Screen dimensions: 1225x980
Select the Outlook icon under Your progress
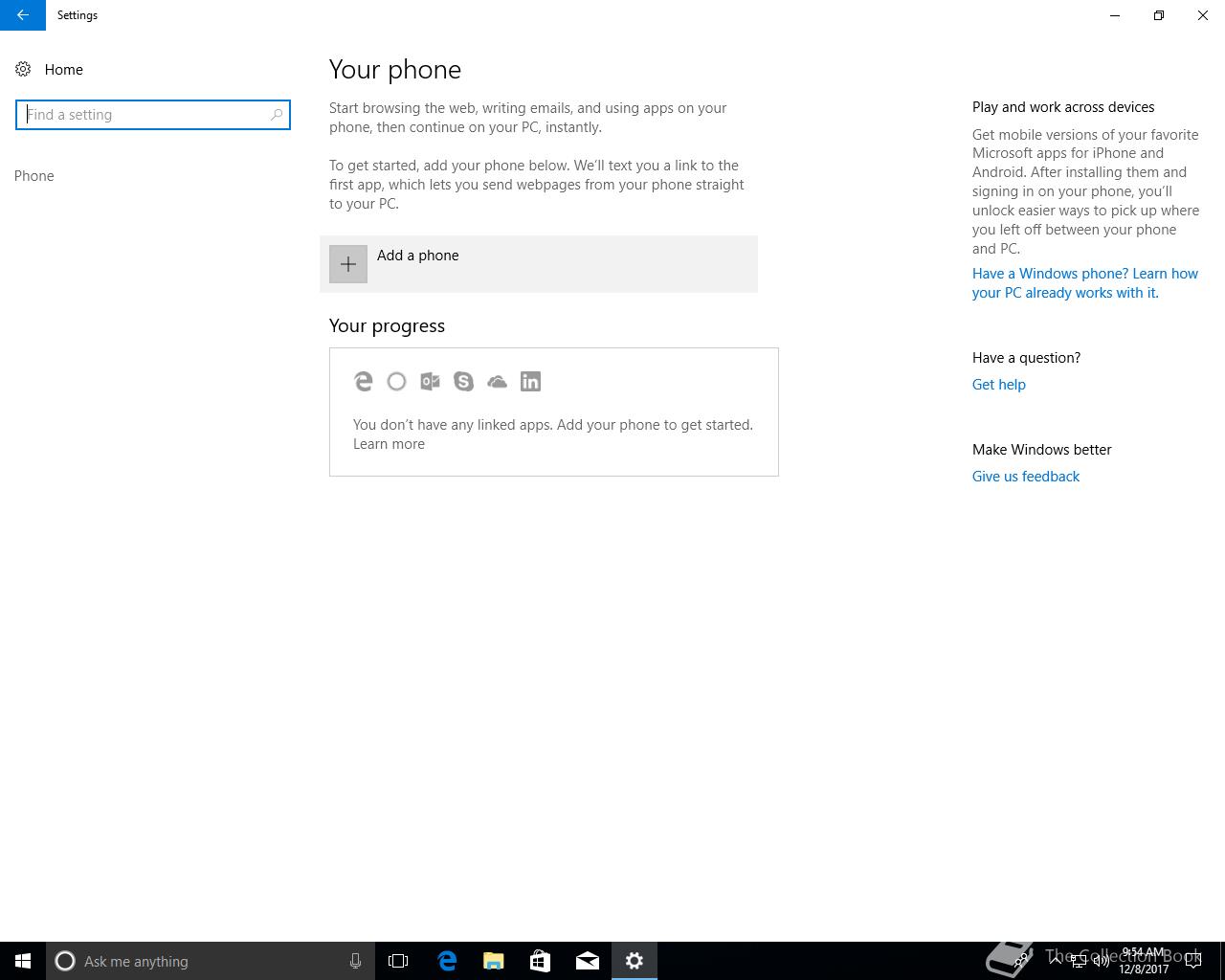pos(430,382)
